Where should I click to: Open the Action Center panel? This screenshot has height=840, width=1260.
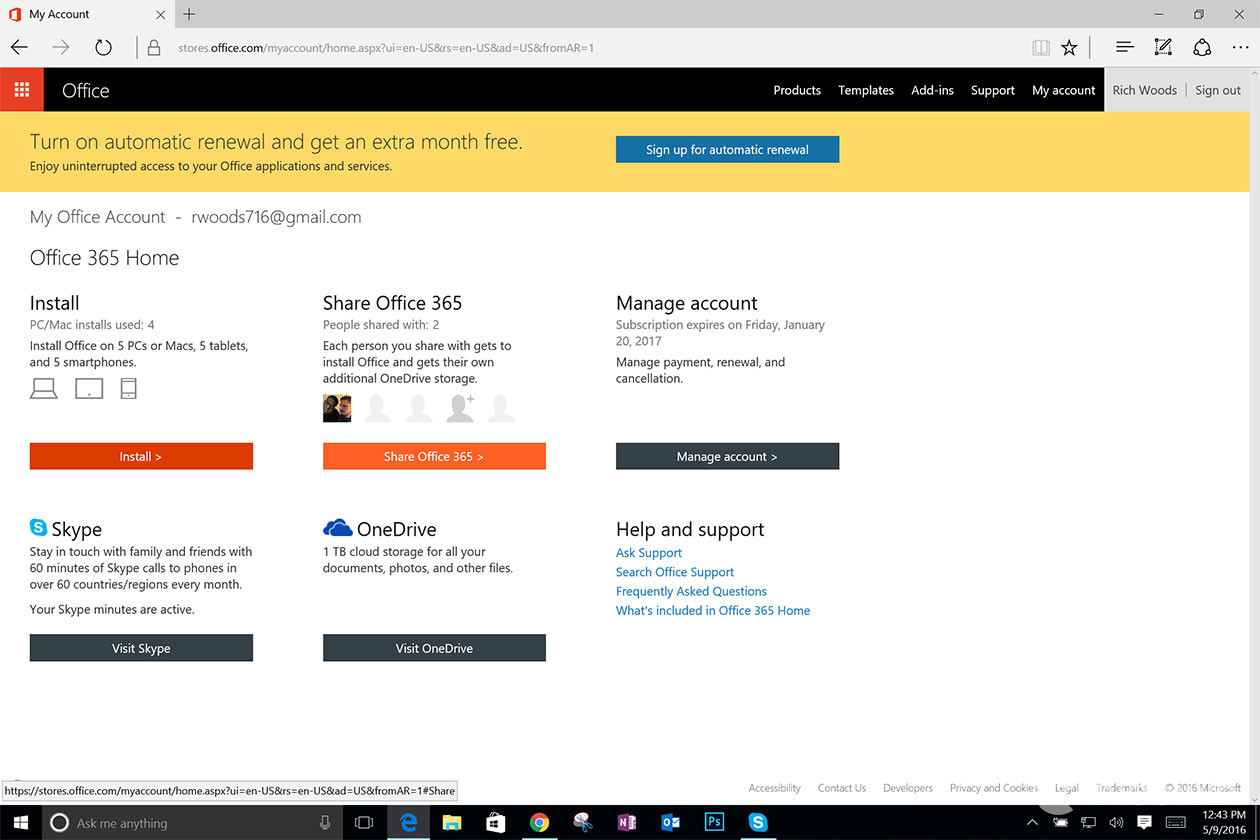(x=1143, y=822)
